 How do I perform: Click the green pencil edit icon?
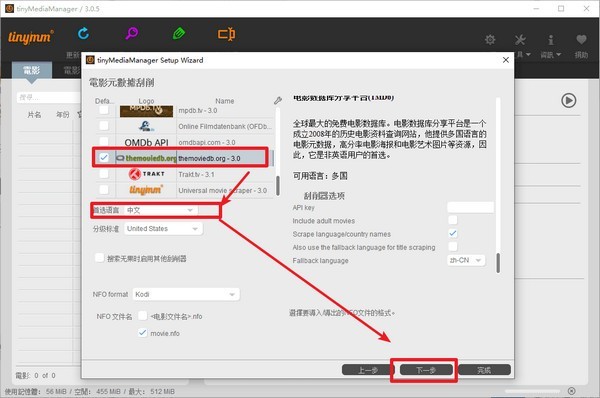(179, 34)
